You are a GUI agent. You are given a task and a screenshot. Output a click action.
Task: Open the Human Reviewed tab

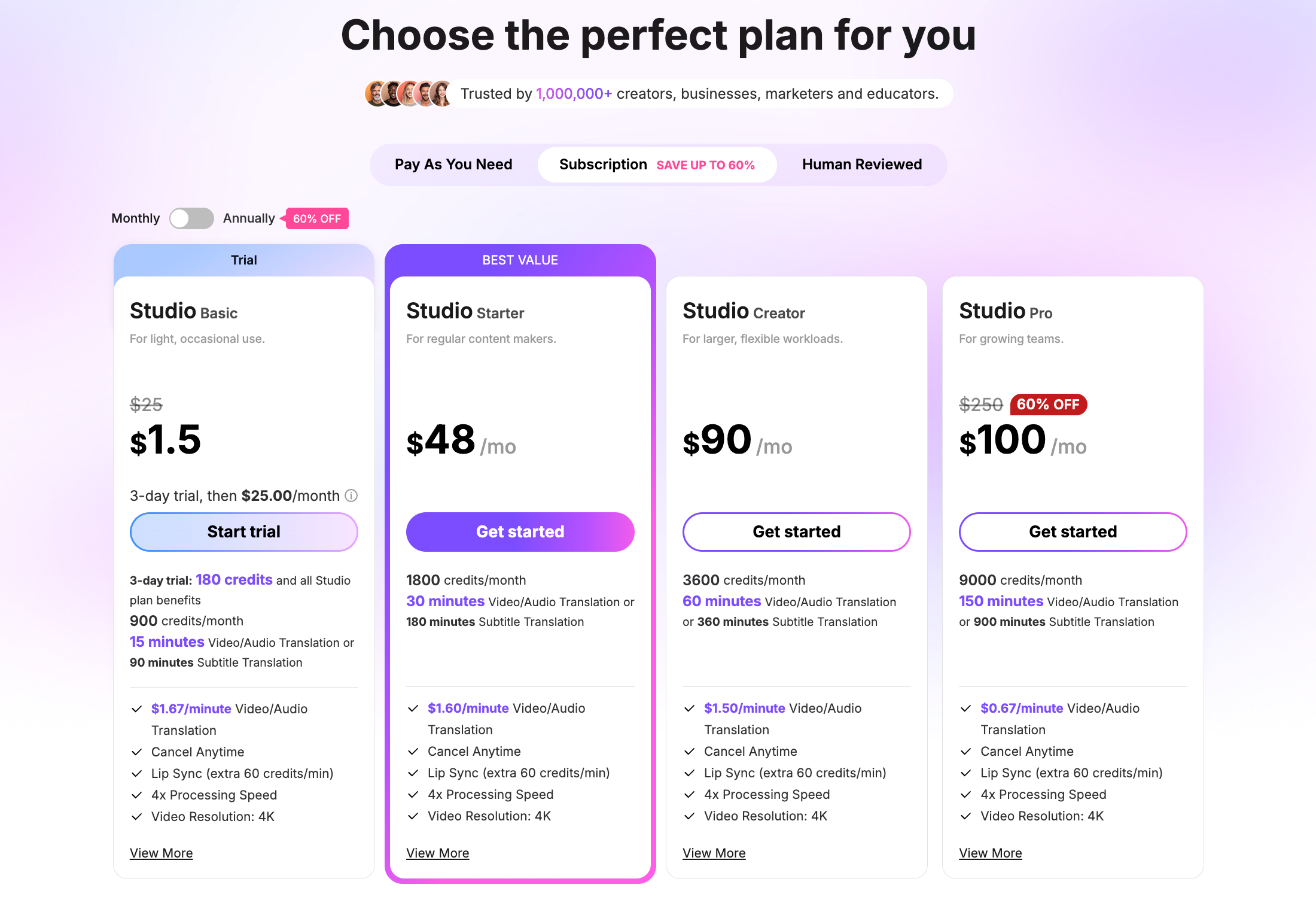click(x=861, y=164)
